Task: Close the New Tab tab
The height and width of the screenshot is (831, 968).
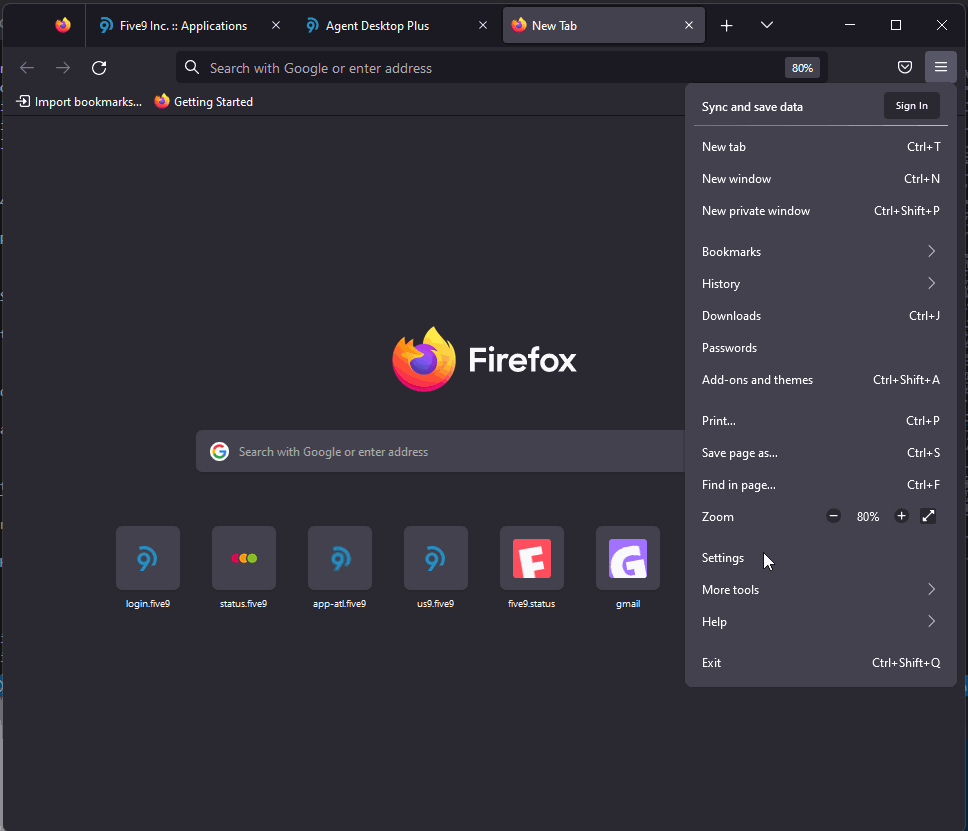Action: coord(689,25)
